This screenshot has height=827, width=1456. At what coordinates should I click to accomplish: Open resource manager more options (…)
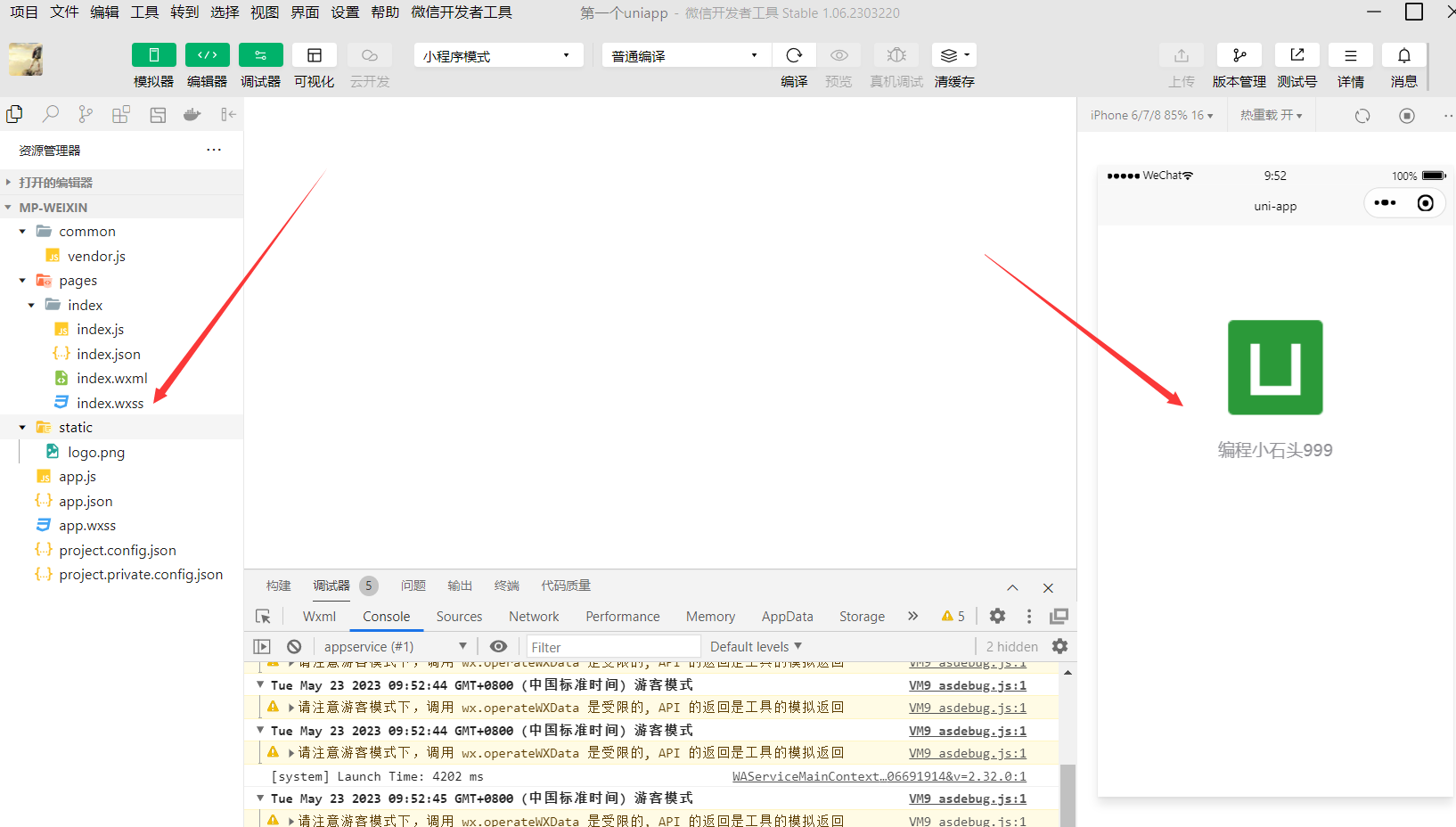(x=214, y=150)
